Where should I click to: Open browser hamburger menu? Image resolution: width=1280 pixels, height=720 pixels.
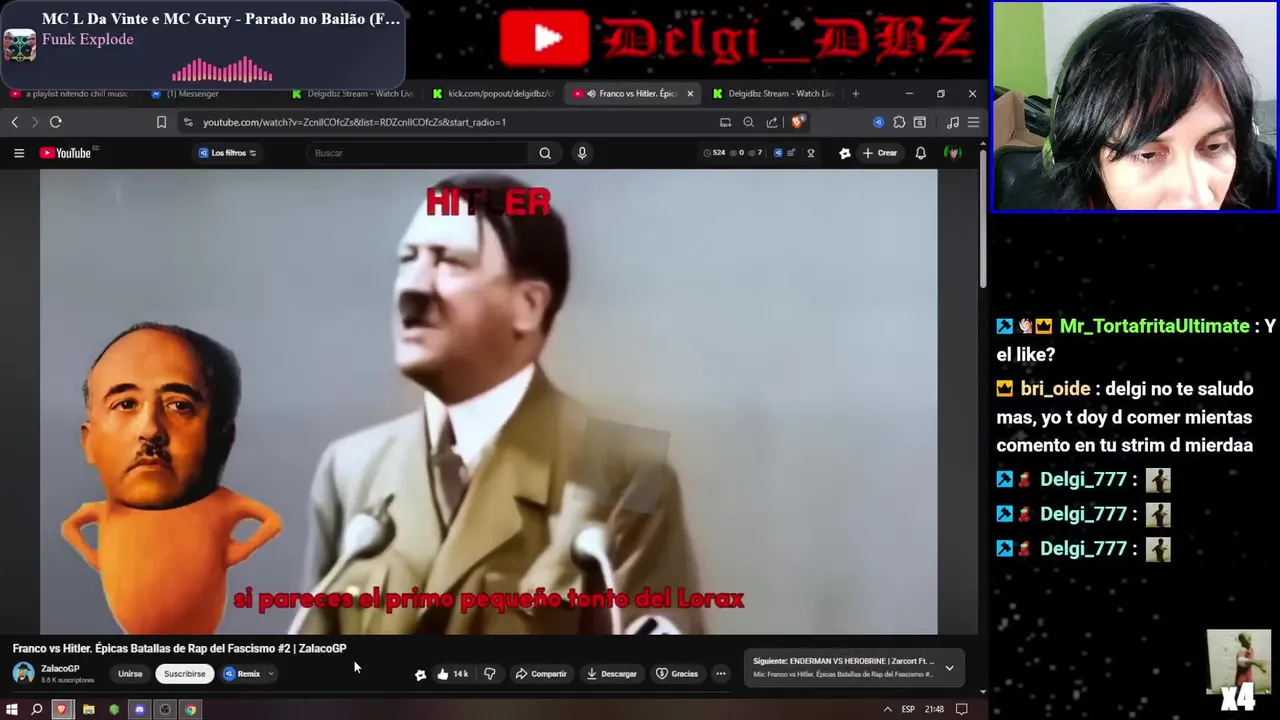[973, 122]
